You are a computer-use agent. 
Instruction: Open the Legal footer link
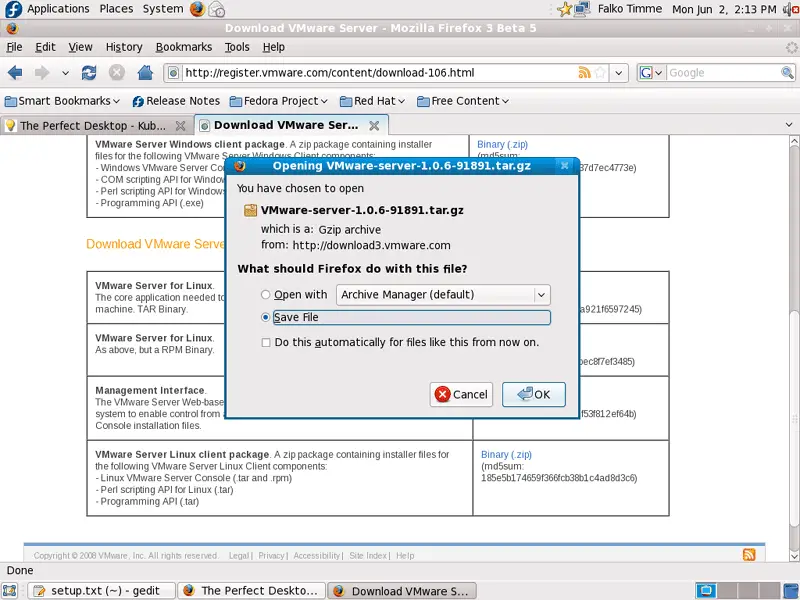(x=238, y=556)
